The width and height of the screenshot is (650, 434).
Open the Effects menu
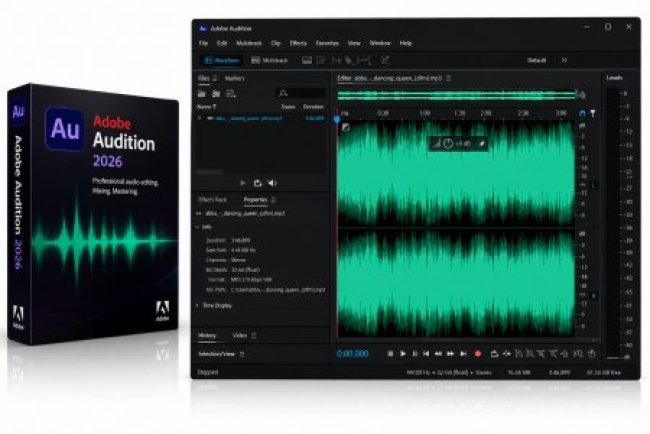[298, 43]
